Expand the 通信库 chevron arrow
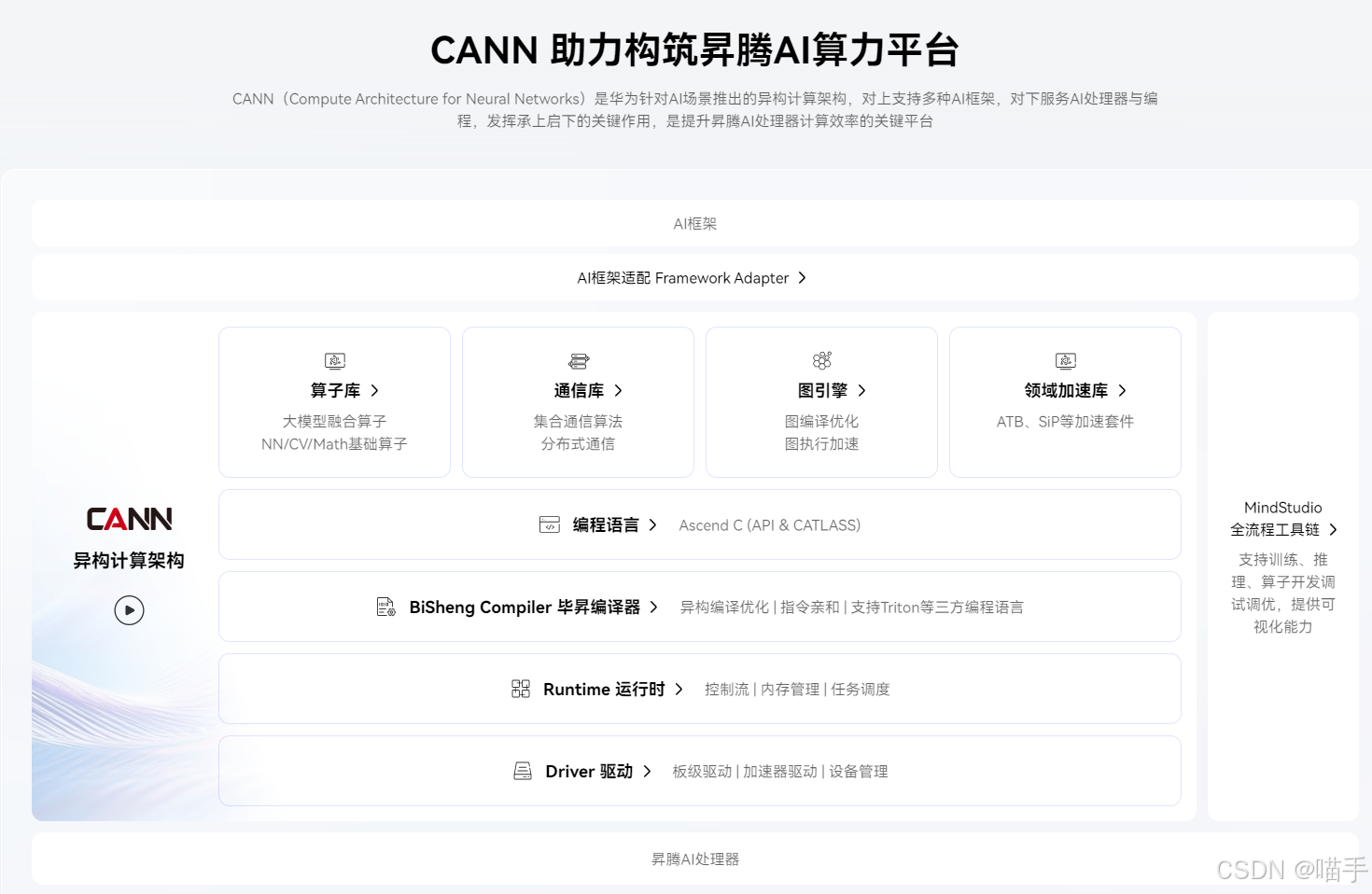 tap(618, 390)
